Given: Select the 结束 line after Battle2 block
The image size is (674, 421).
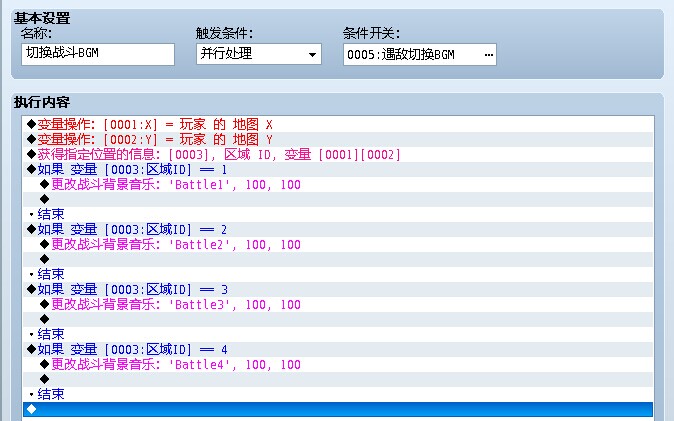Looking at the screenshot, I should pyautogui.click(x=338, y=275).
